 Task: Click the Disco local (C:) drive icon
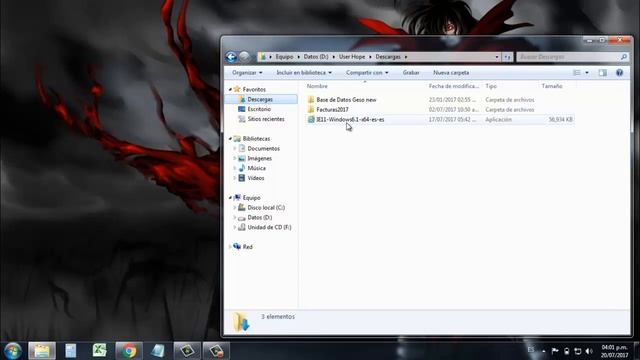[x=242, y=207]
